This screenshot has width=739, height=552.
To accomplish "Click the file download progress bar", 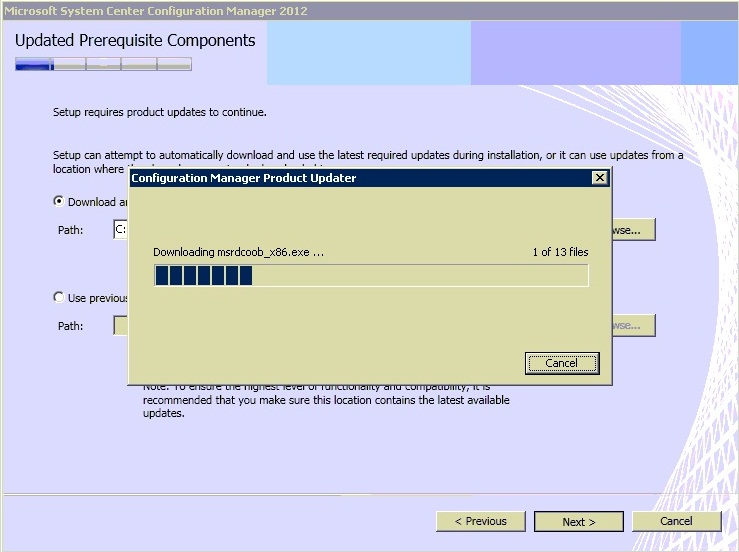I will [371, 275].
